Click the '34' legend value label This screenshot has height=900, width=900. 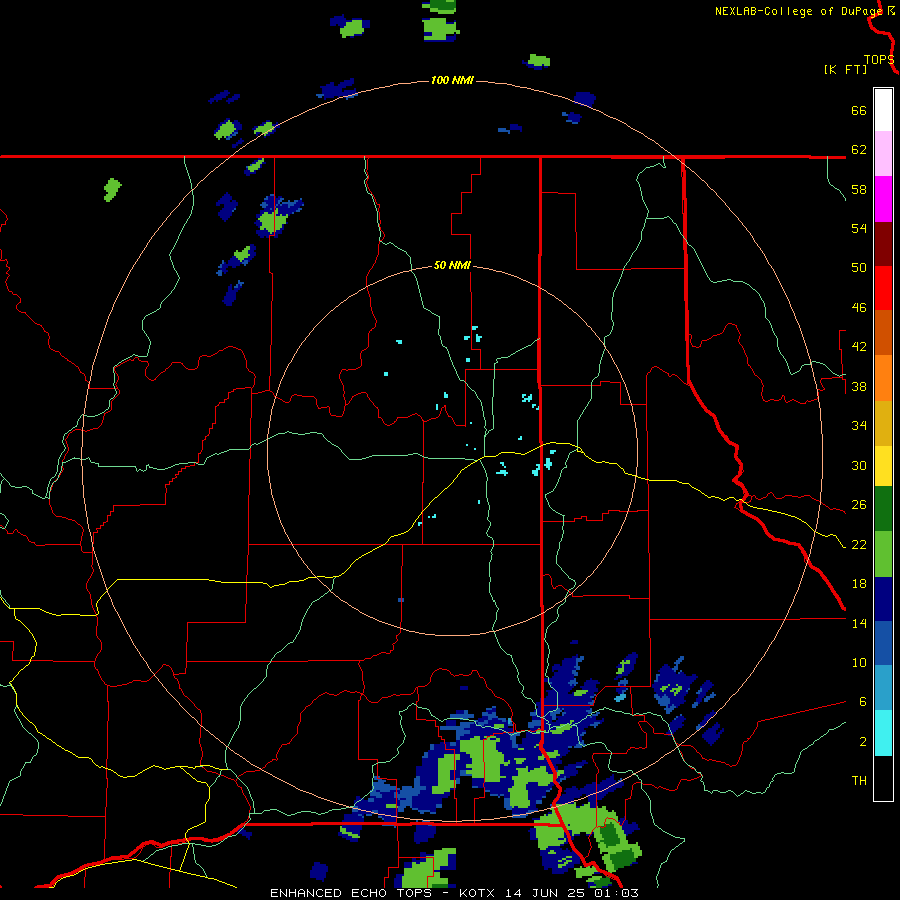[x=859, y=425]
